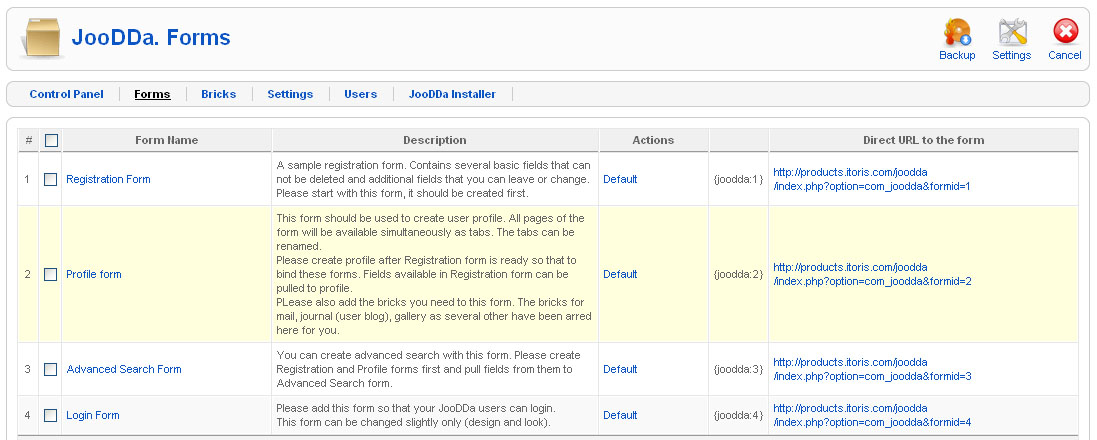Click Default action for Registration Form
This screenshot has width=1097, height=440.
point(620,179)
